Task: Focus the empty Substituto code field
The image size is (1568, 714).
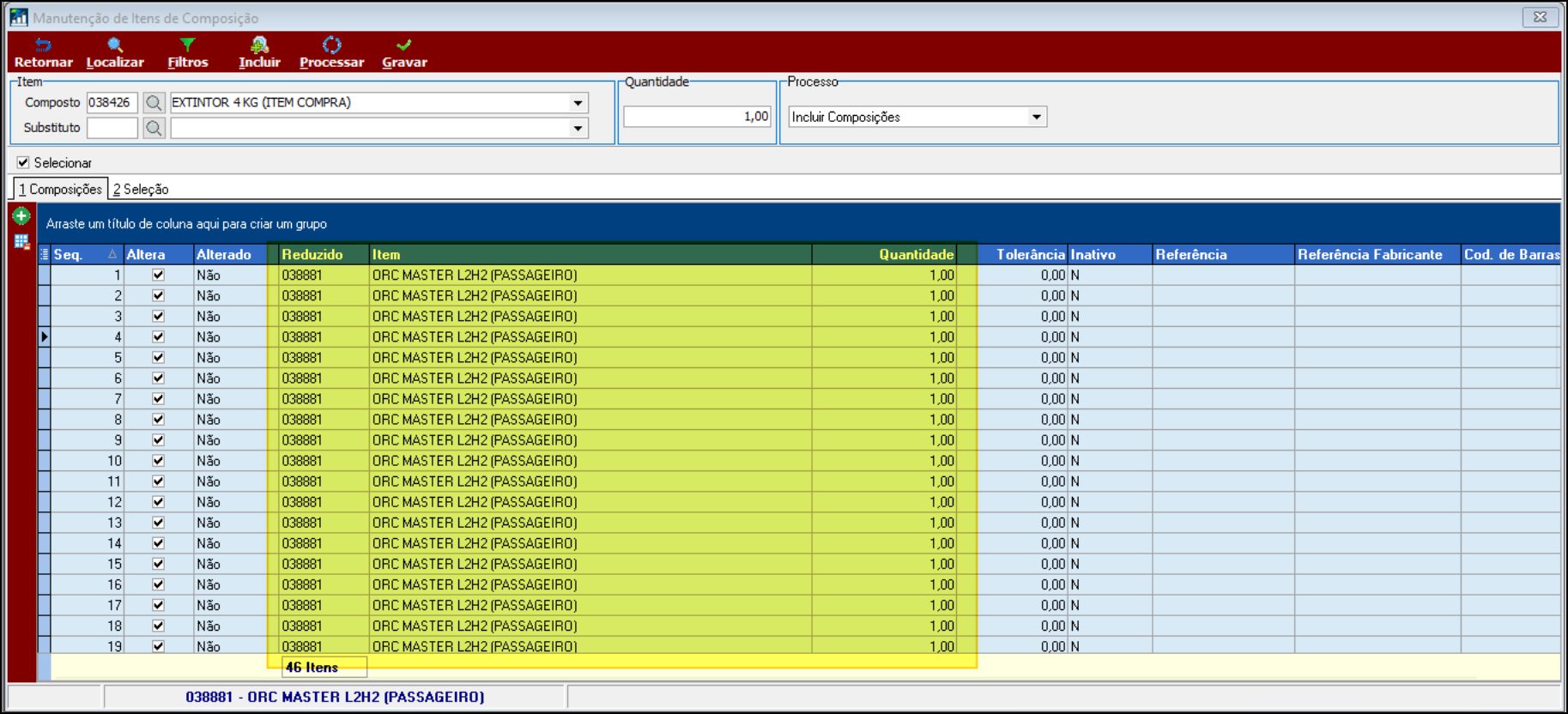Action: pyautogui.click(x=112, y=128)
